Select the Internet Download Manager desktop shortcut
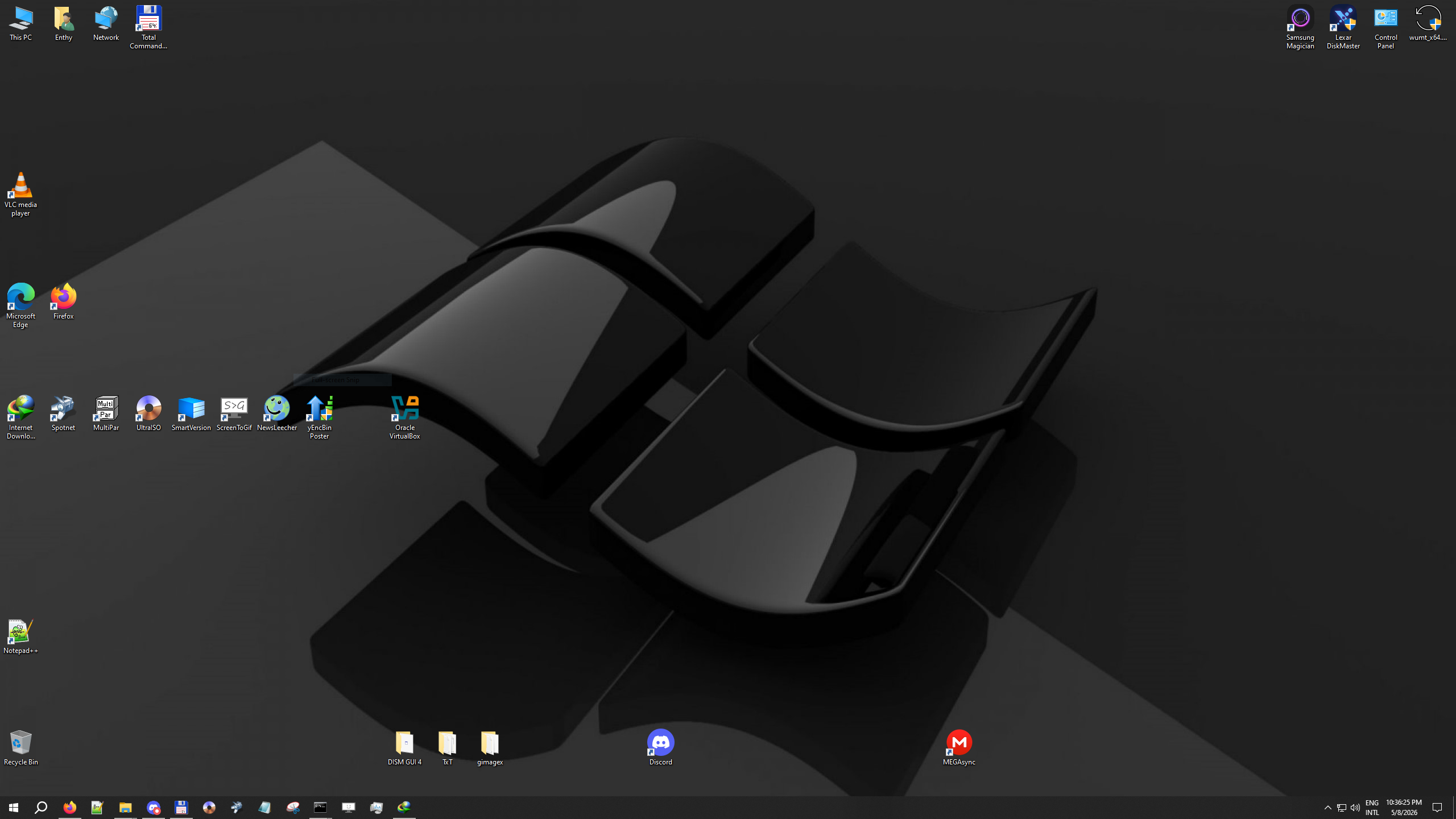The height and width of the screenshot is (819, 1456). click(x=20, y=417)
